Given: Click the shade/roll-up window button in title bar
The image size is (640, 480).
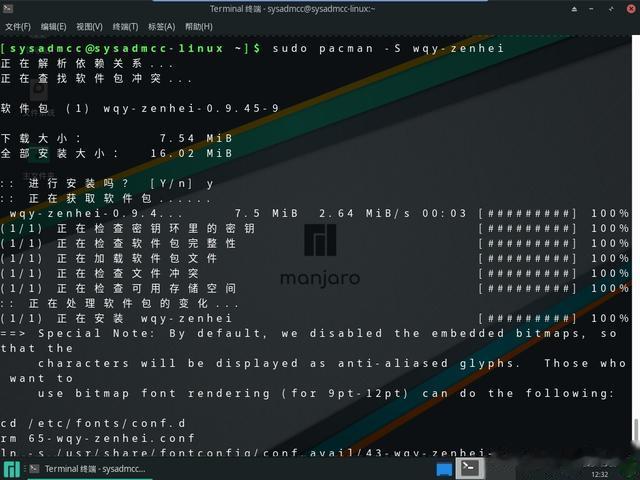Looking at the screenshot, I should pyautogui.click(x=574, y=9).
